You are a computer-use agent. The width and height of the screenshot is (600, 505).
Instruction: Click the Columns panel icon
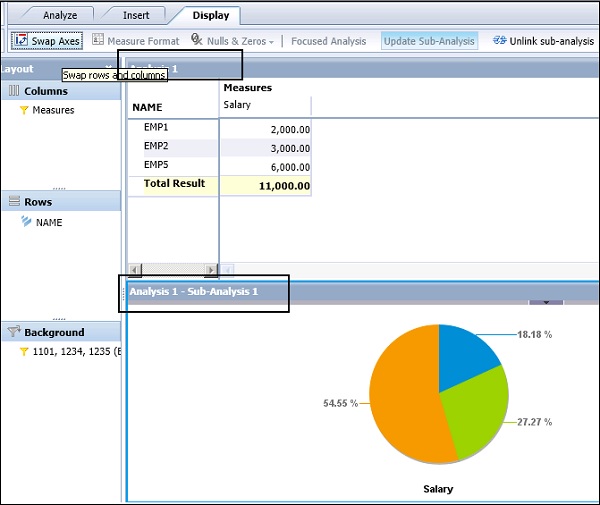click(14, 91)
